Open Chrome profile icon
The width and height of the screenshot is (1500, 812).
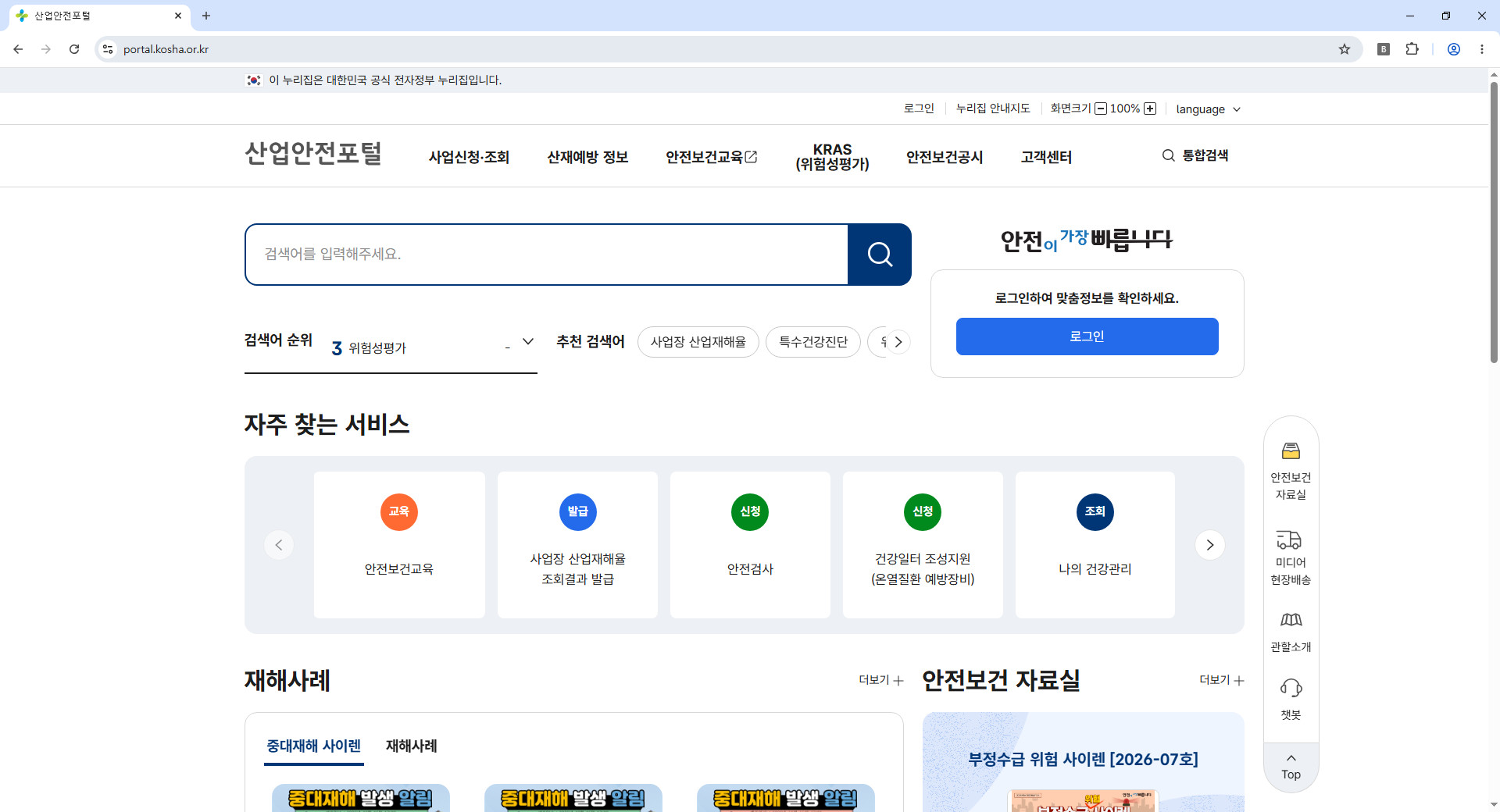coord(1454,49)
